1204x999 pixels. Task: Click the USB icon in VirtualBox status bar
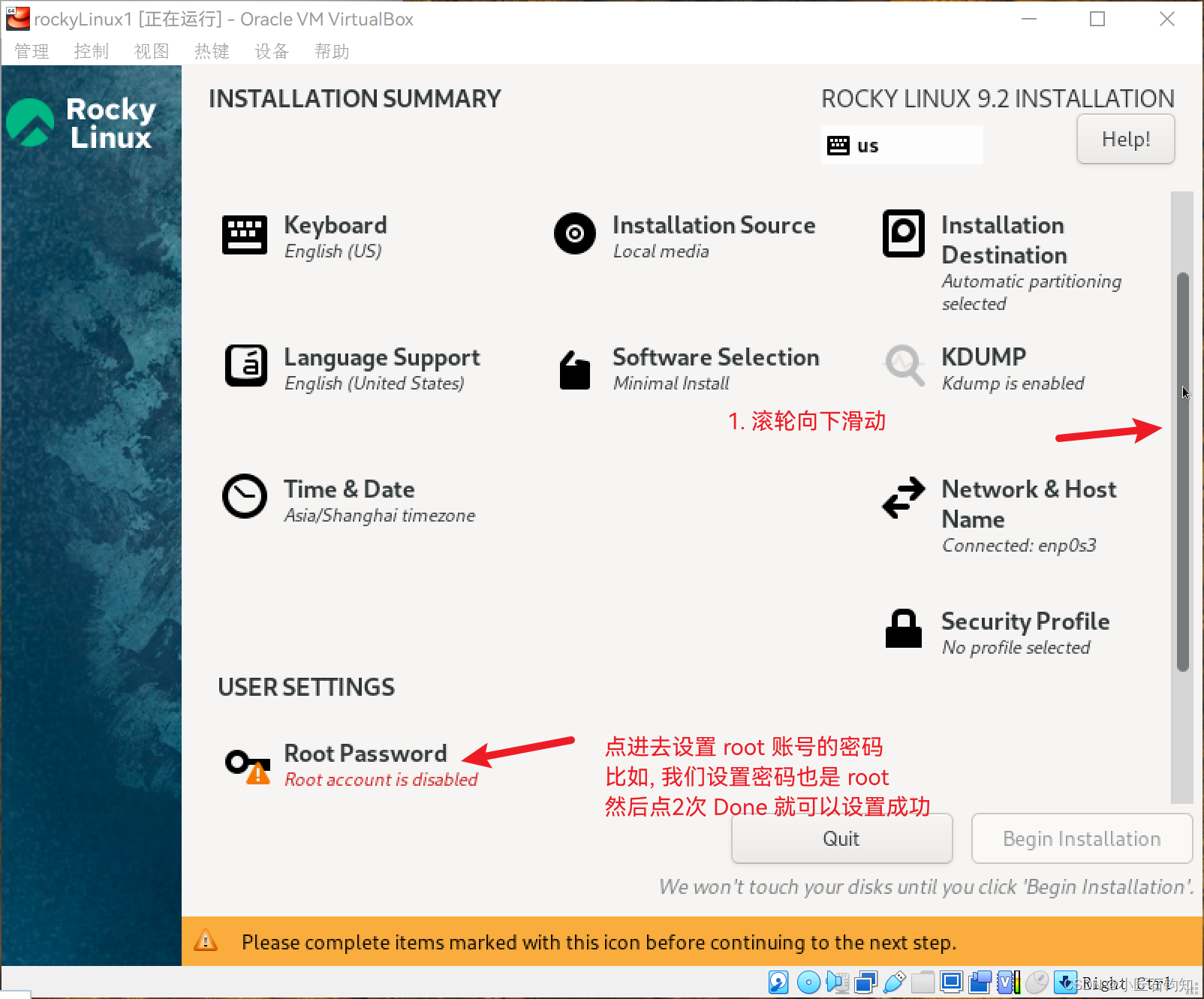tap(894, 982)
